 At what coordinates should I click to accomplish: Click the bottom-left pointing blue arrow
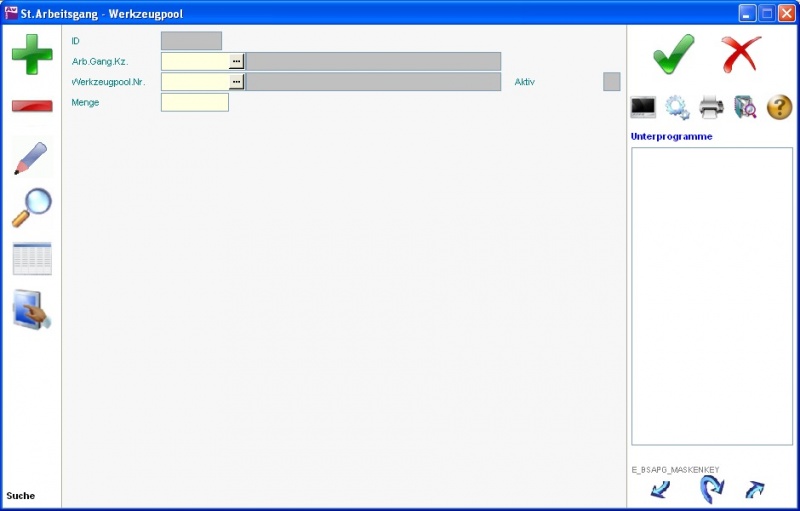[x=660, y=489]
